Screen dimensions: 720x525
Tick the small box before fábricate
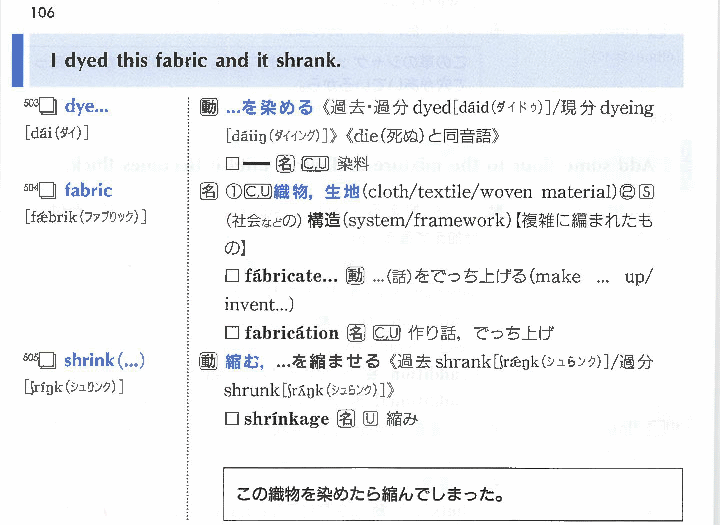pos(232,277)
